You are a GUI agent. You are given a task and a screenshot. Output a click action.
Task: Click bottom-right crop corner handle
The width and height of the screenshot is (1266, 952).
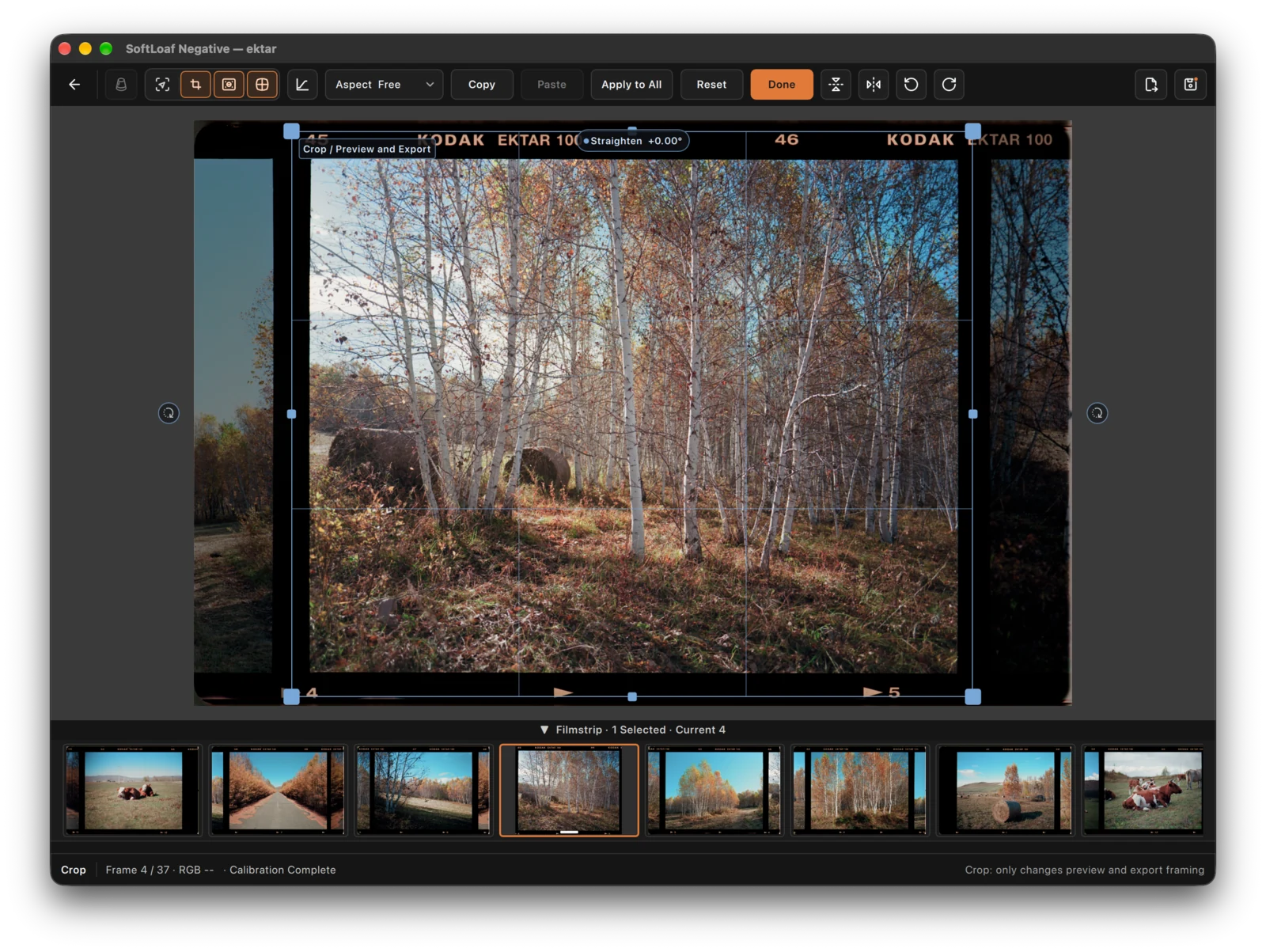tap(973, 696)
